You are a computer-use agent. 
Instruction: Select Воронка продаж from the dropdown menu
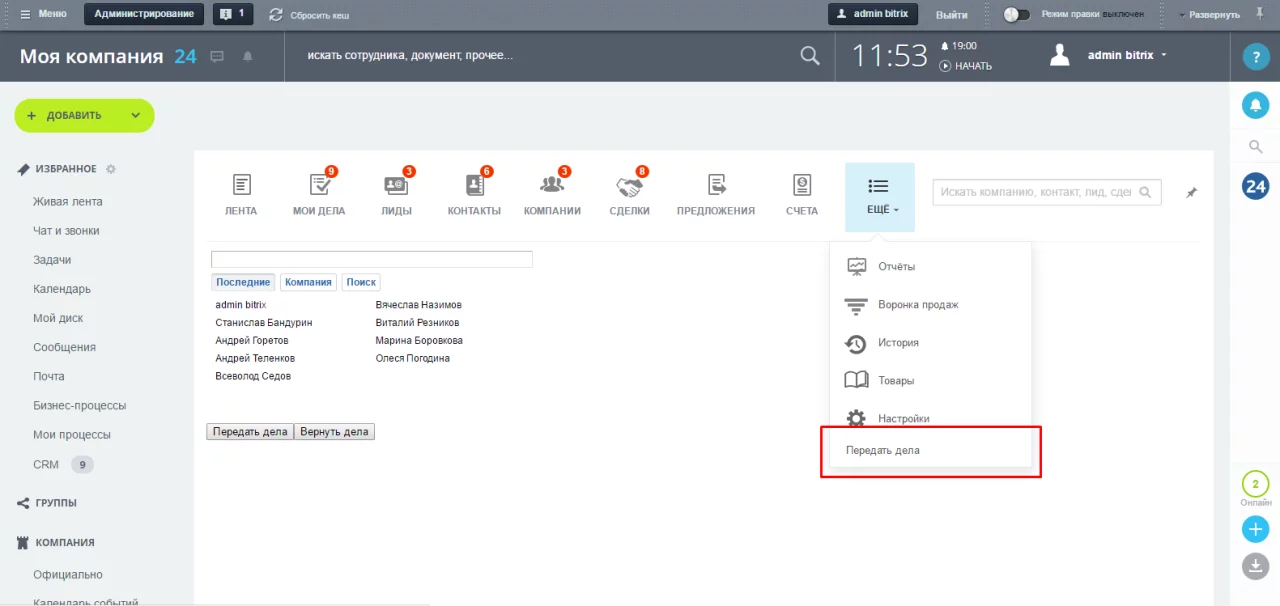click(x=917, y=305)
